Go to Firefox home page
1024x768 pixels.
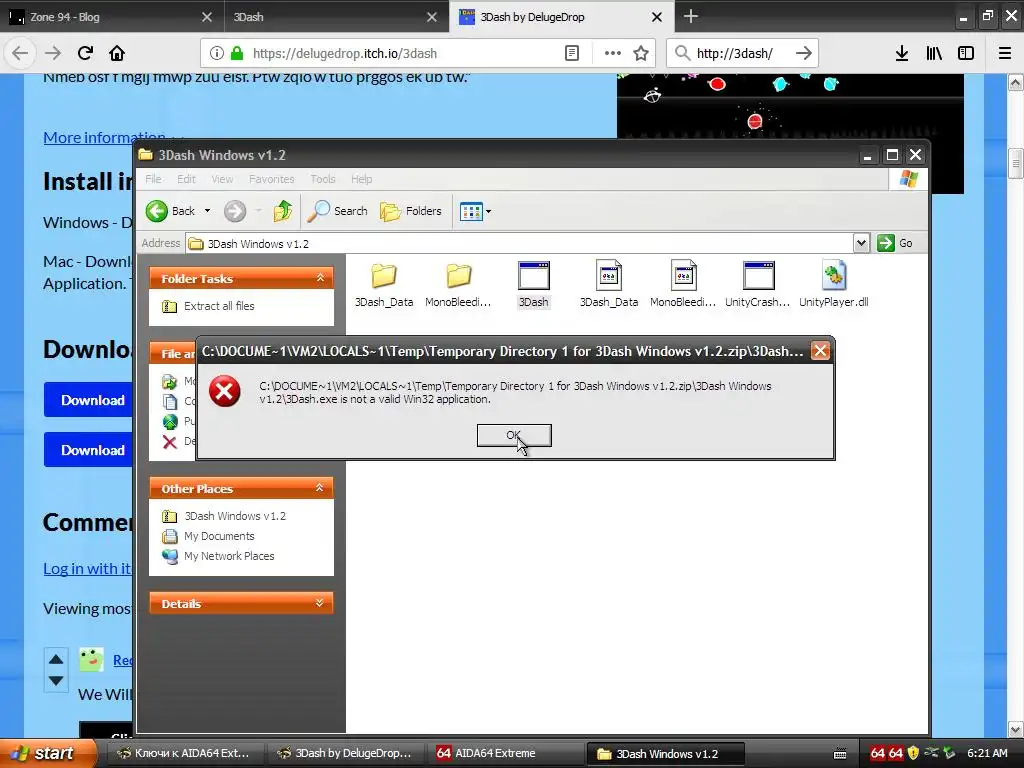click(117, 53)
